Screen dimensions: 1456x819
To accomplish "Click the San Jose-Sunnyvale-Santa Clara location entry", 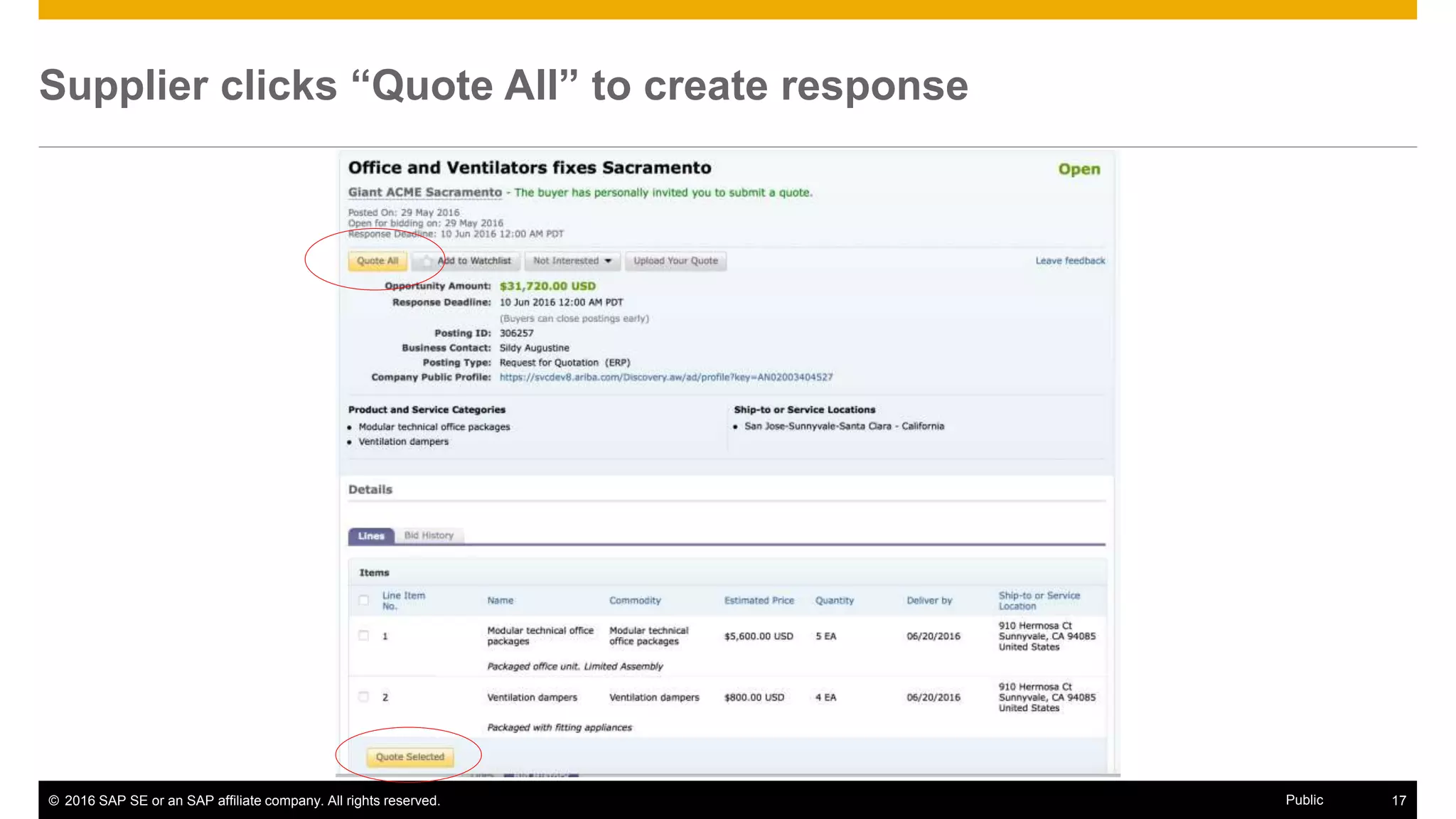I will (x=844, y=426).
